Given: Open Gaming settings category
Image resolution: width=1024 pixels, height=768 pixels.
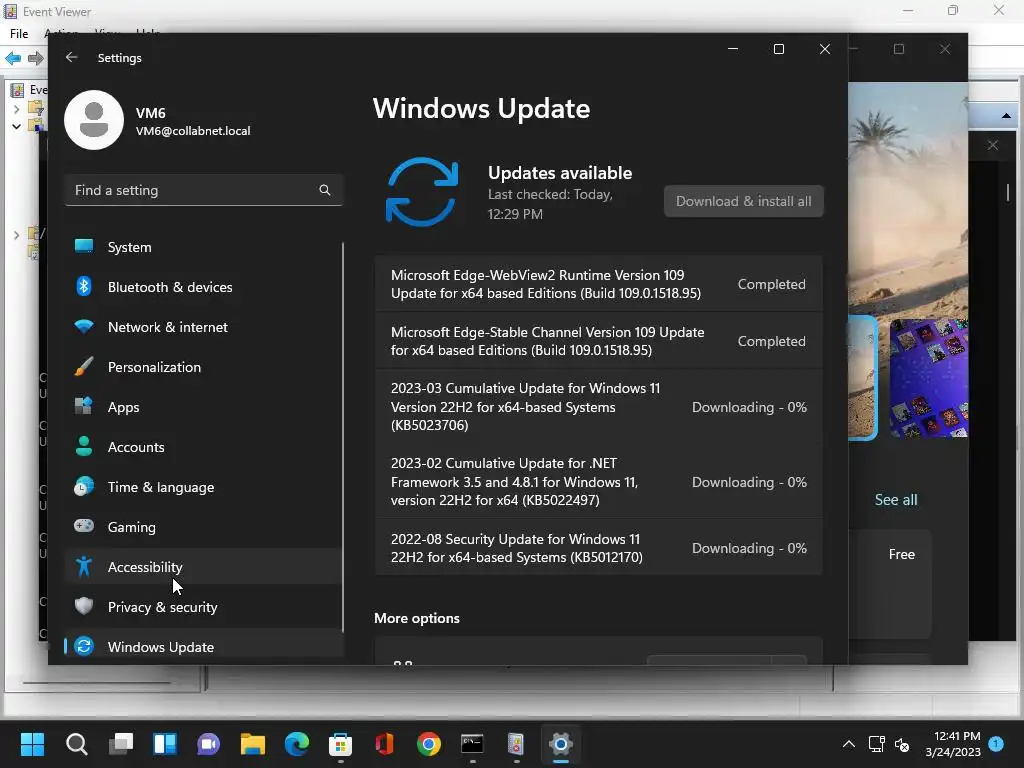Looking at the screenshot, I should pos(203,526).
